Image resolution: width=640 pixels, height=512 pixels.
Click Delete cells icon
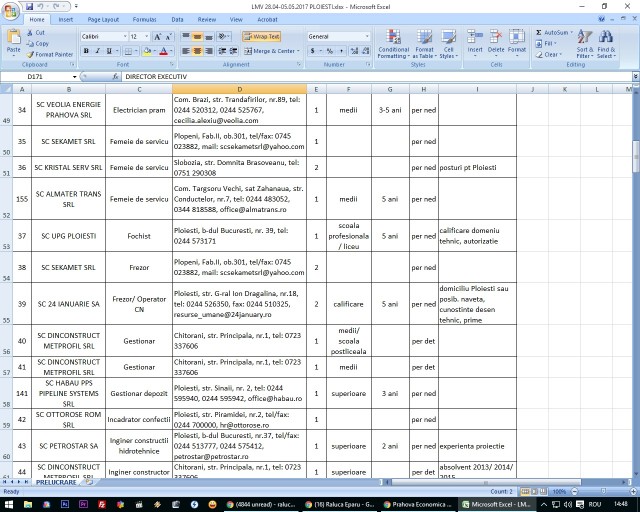(x=496, y=37)
